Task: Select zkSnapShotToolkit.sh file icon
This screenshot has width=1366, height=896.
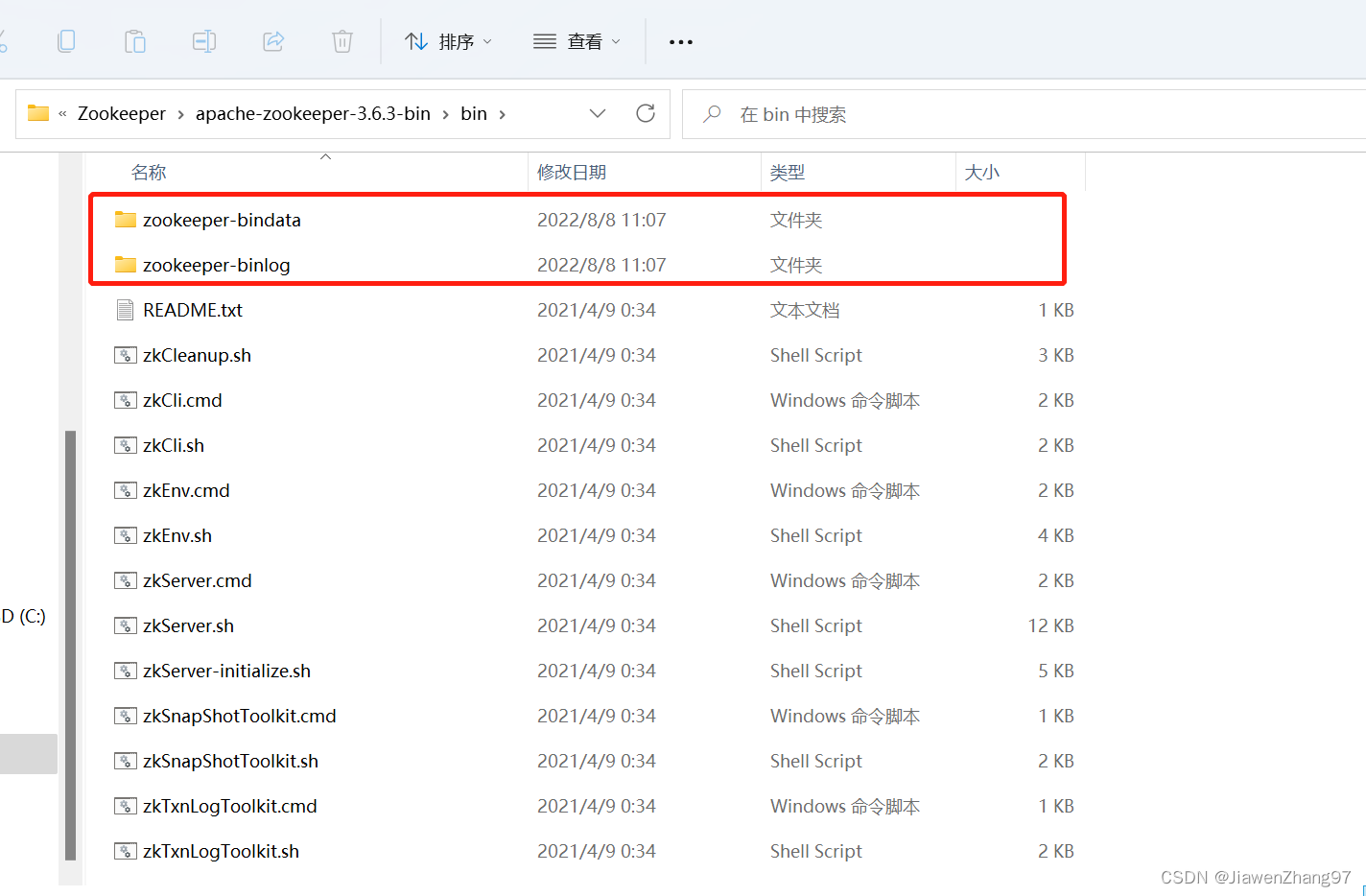Action: pos(126,761)
